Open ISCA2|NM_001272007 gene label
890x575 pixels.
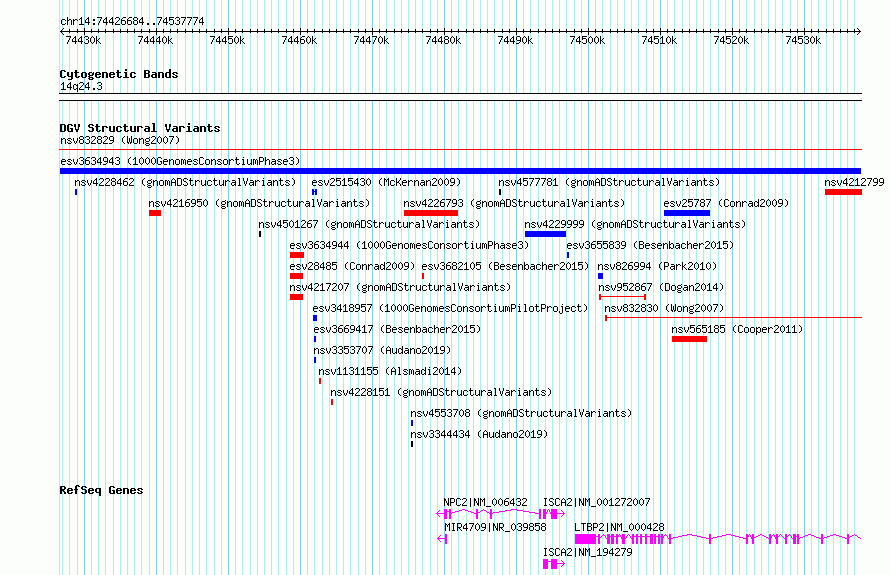coord(597,502)
